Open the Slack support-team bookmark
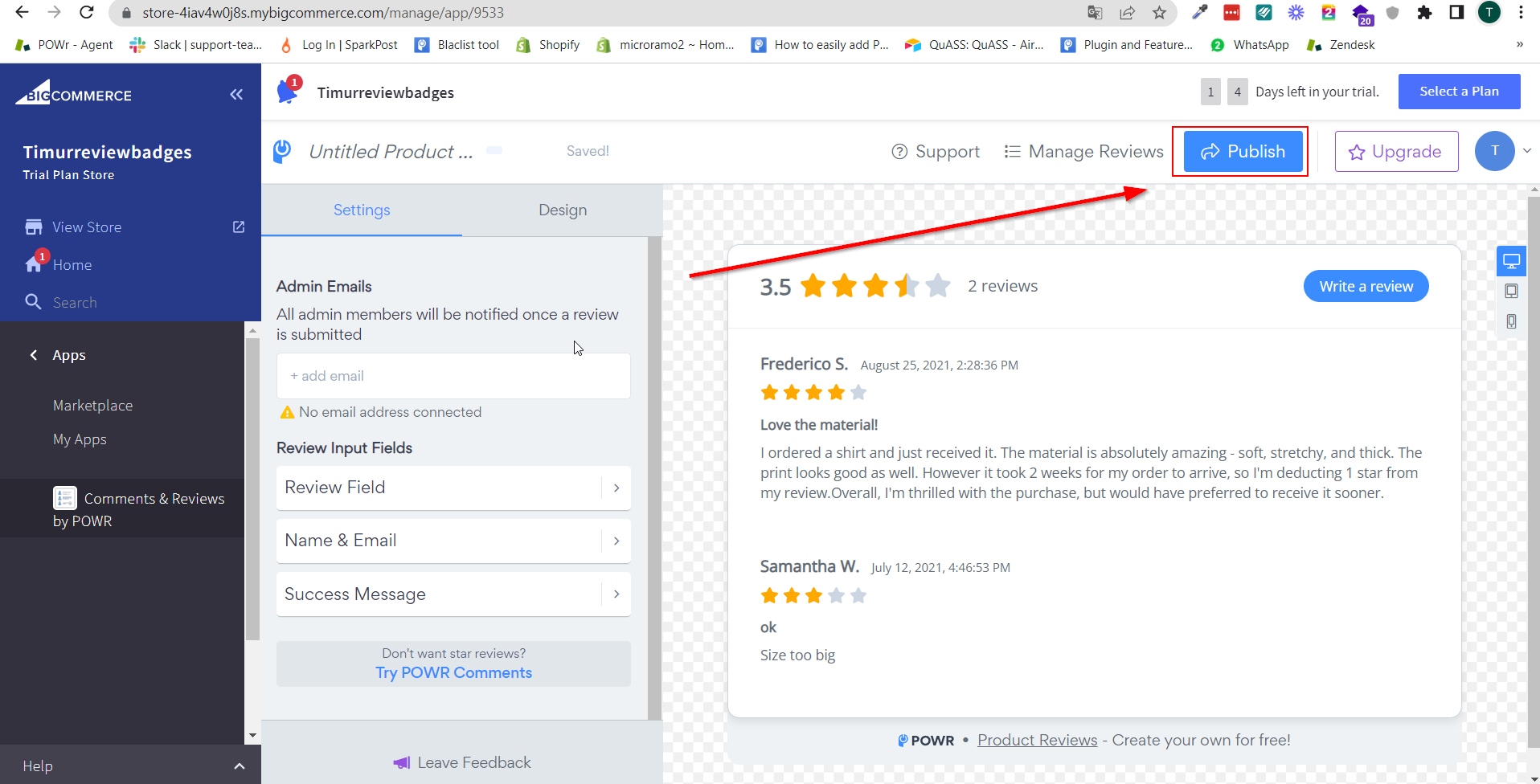Screen dimensions: 1540x784 click(x=196, y=45)
